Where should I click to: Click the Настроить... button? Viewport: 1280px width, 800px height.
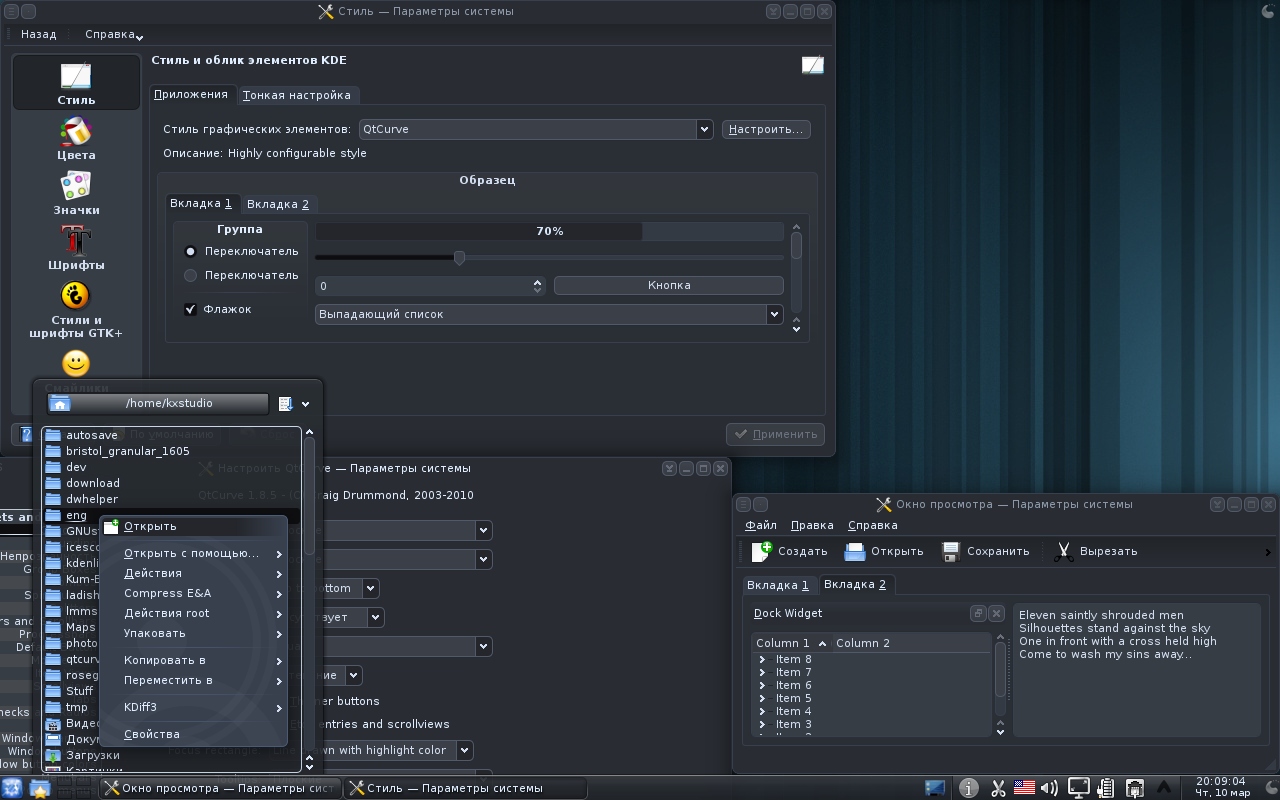[x=765, y=129]
